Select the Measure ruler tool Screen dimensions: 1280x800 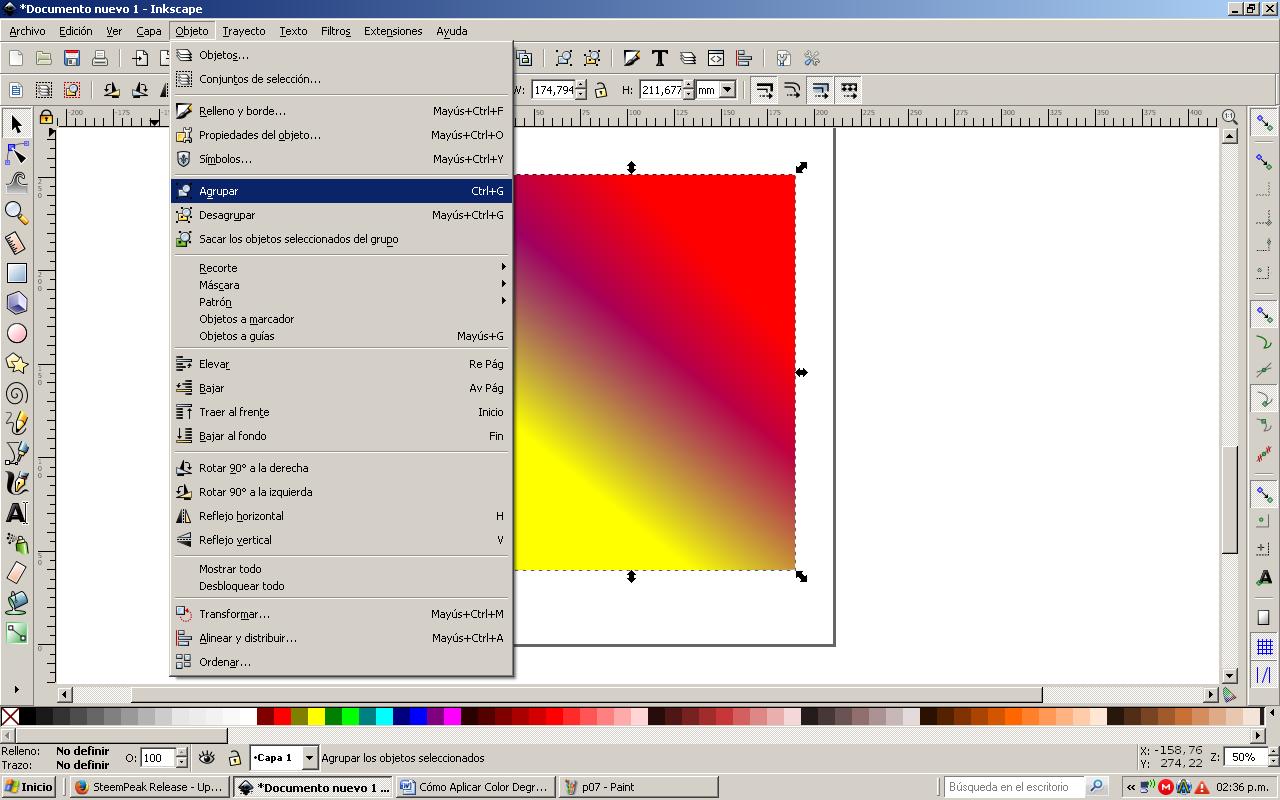(x=16, y=243)
